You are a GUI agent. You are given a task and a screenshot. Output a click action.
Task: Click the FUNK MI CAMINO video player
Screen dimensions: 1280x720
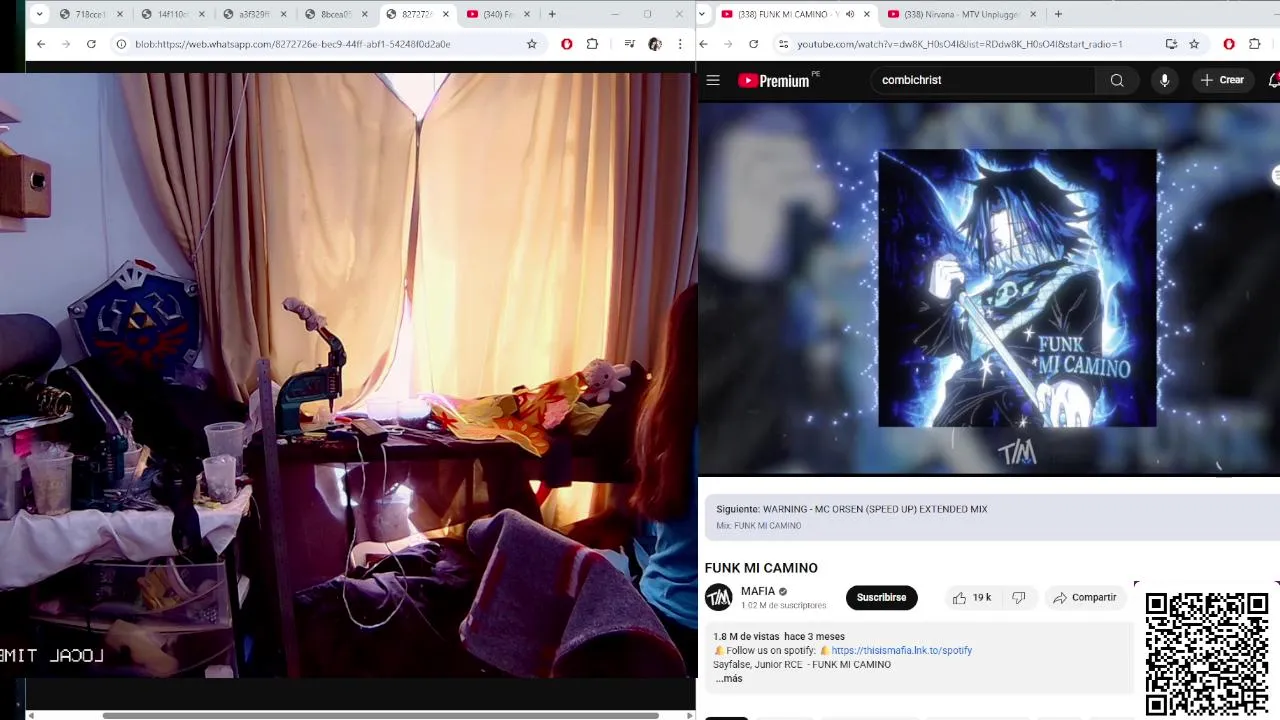pos(989,288)
